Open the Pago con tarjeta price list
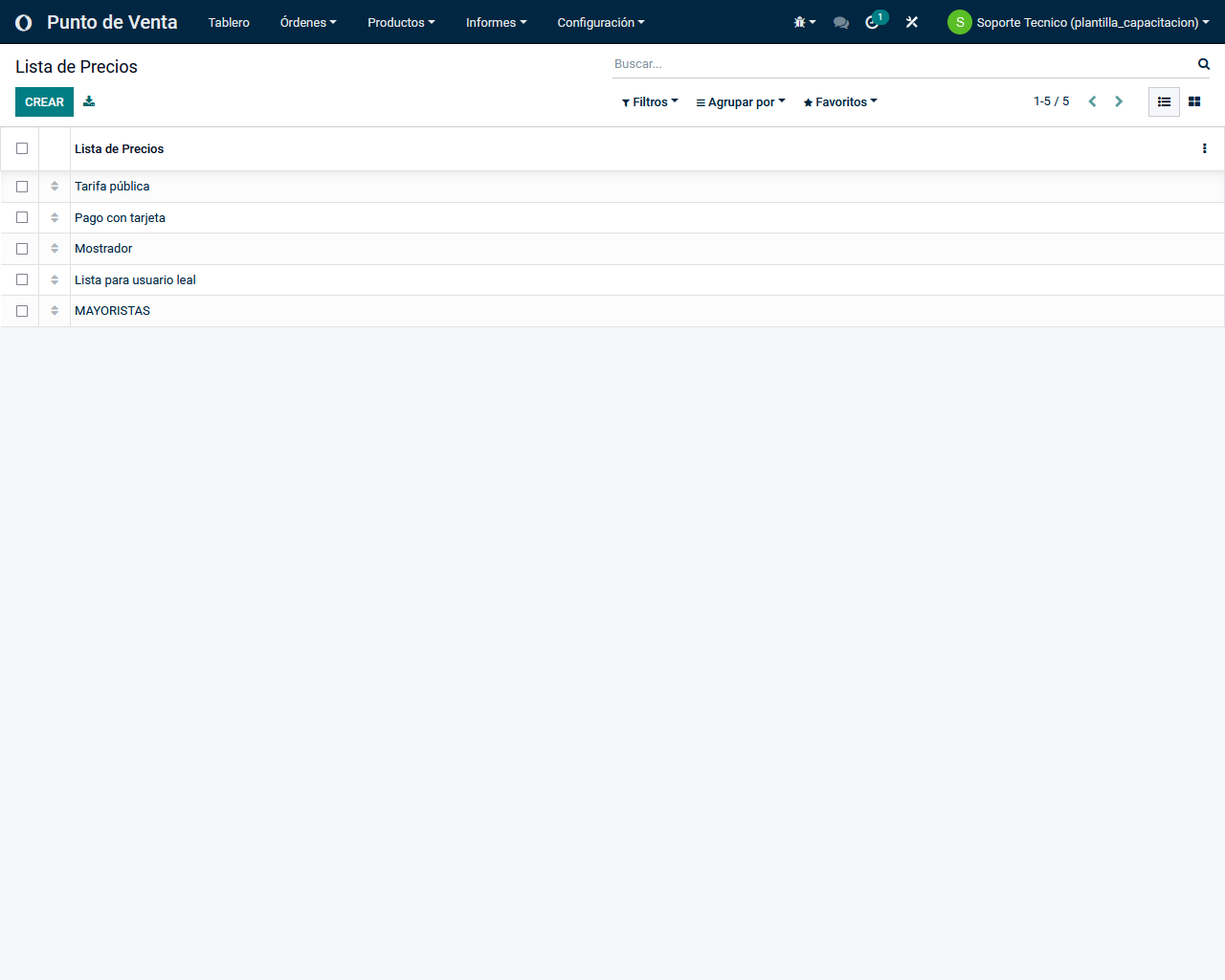Image resolution: width=1225 pixels, height=980 pixels. pos(120,218)
